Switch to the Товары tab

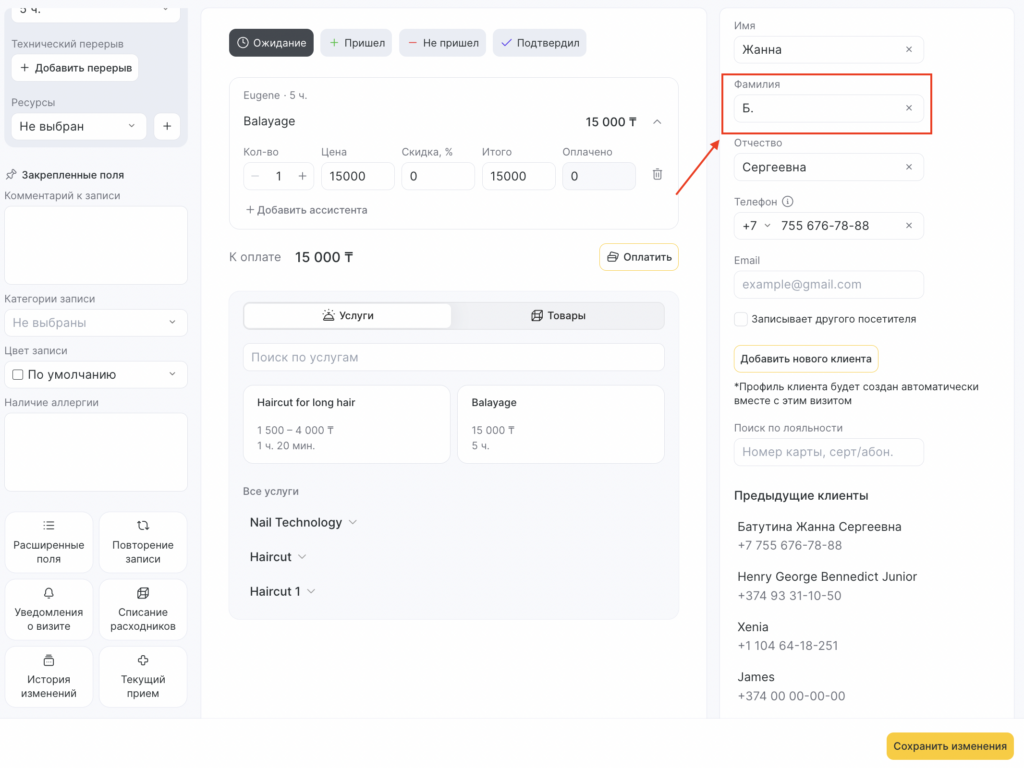[558, 316]
